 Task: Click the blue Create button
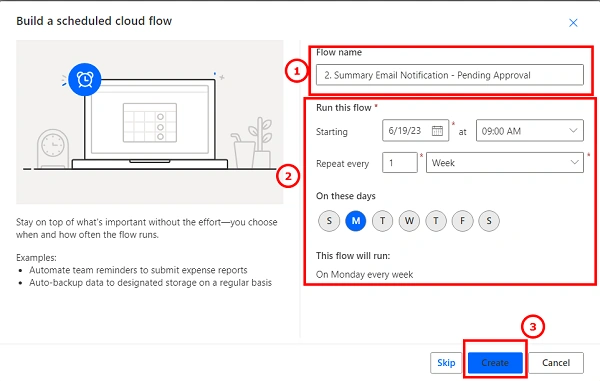coord(495,363)
